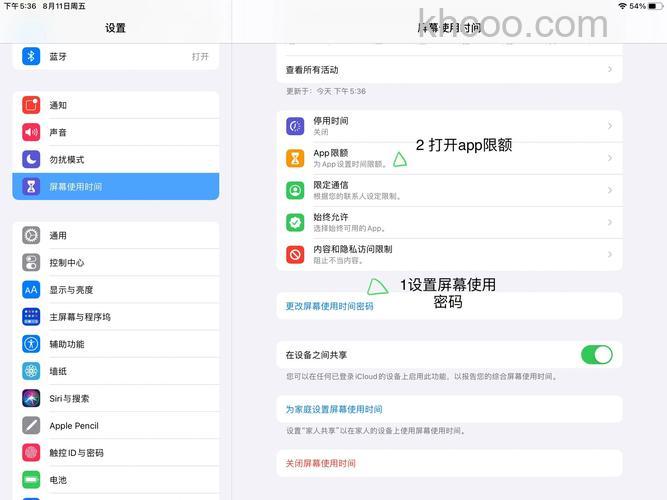Tap the Always Allowed (始终允许) checkmark icon
This screenshot has width=667, height=500.
(x=295, y=222)
